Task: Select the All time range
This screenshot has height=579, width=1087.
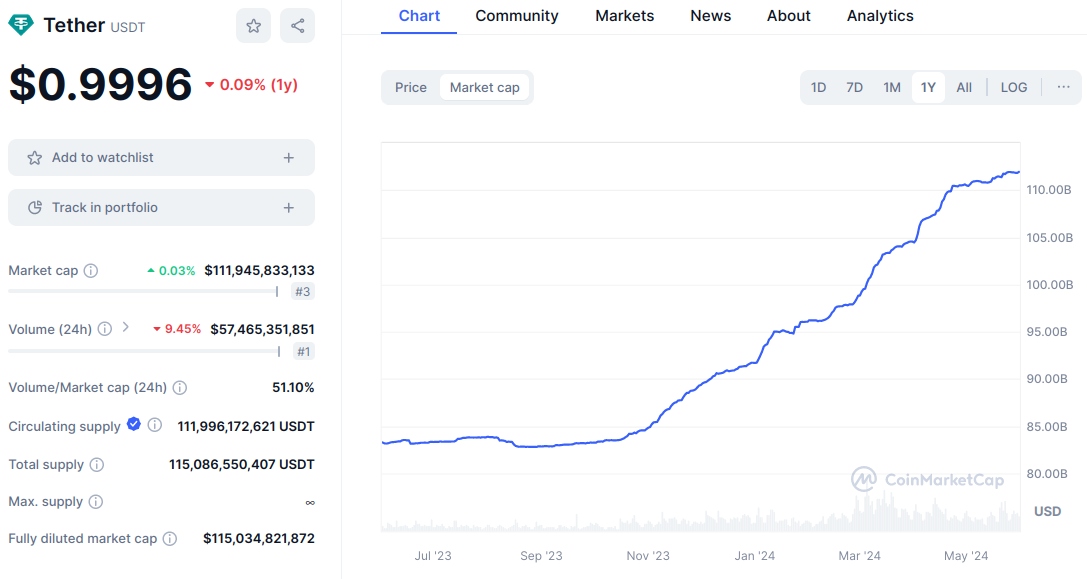Action: (x=964, y=87)
